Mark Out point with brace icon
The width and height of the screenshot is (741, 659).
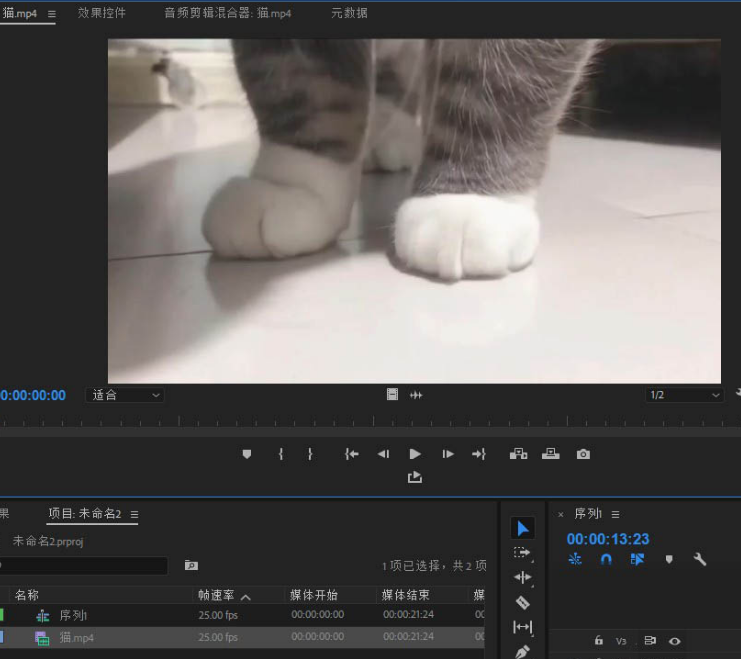[x=310, y=454]
